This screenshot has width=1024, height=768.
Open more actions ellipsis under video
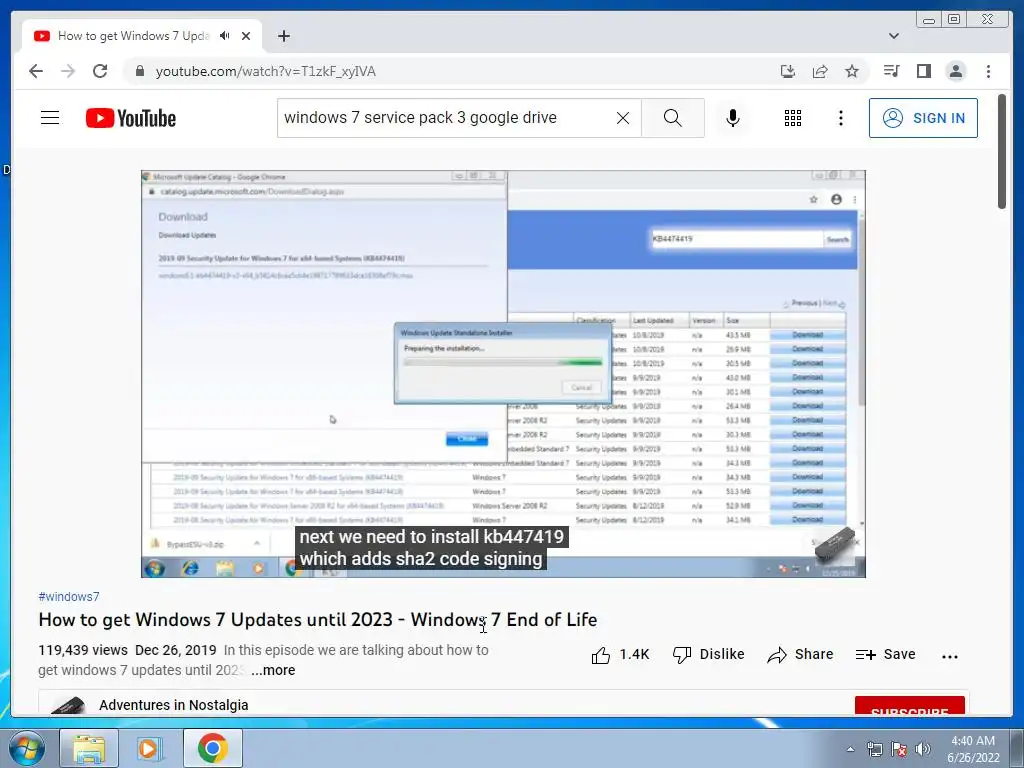click(x=950, y=656)
